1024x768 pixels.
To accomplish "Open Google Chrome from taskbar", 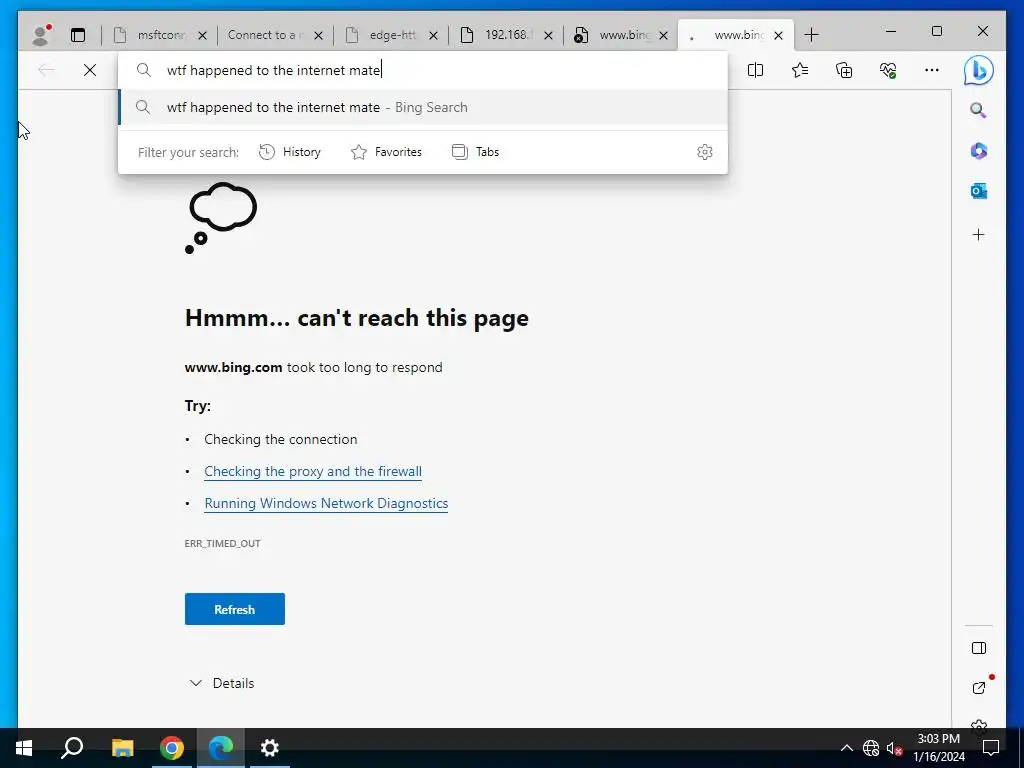I will pyautogui.click(x=172, y=748).
